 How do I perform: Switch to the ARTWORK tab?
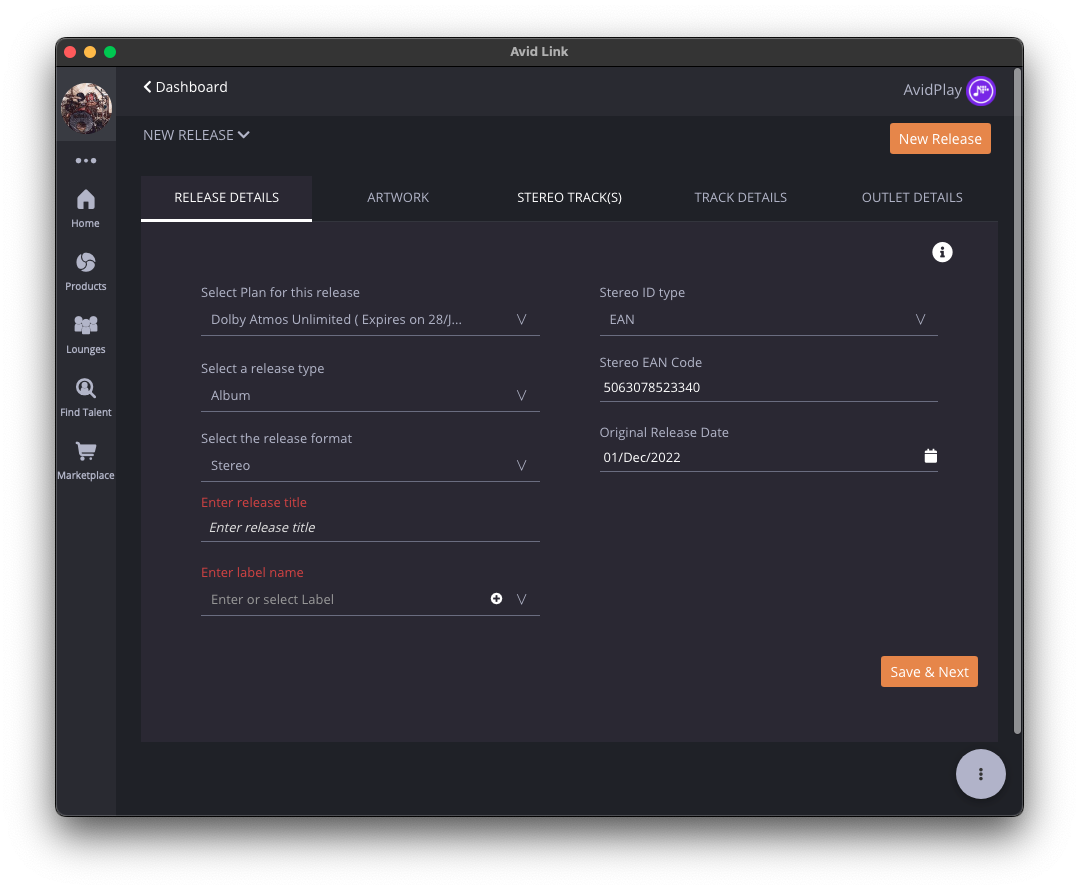coord(398,197)
